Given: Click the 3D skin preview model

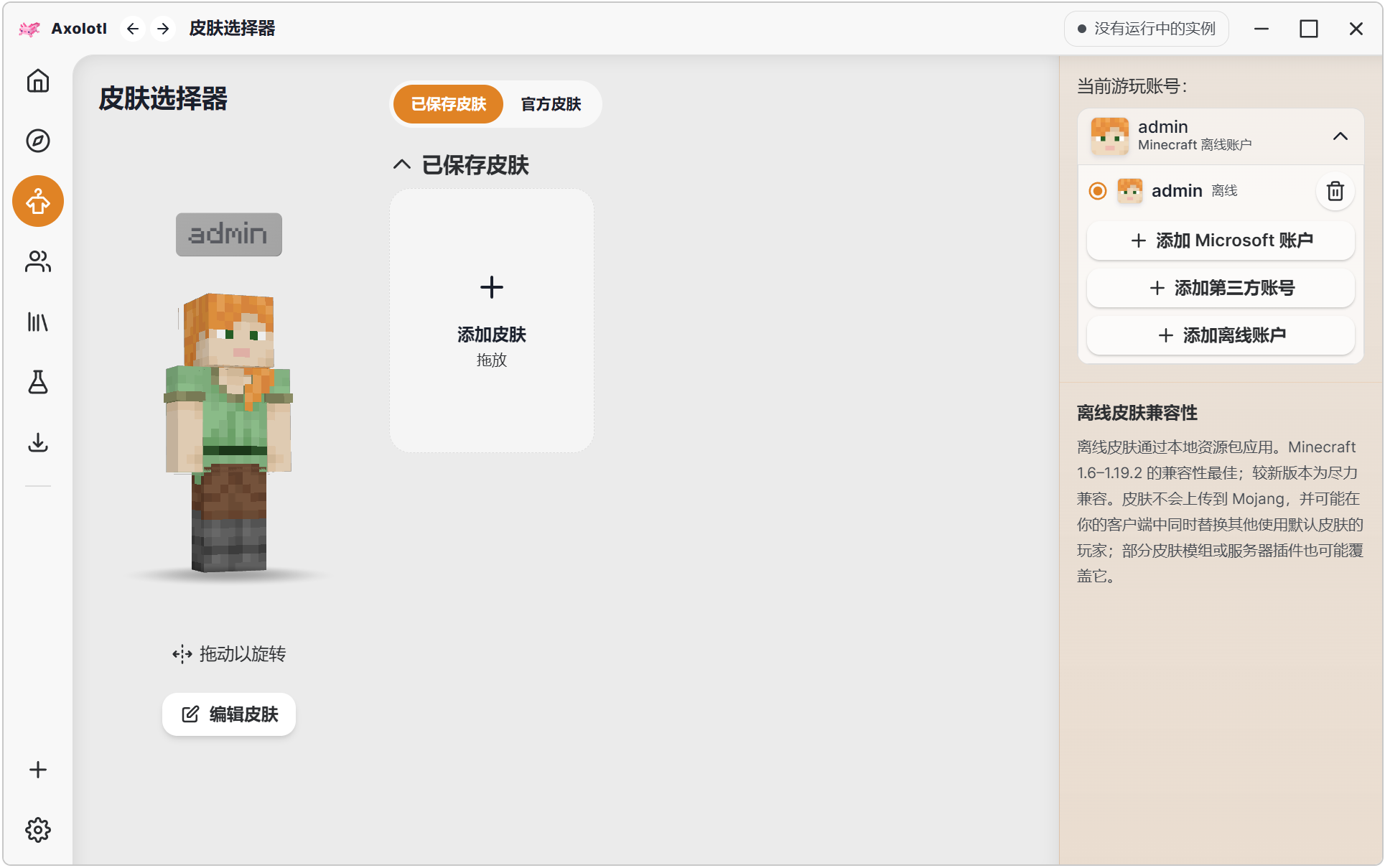Looking at the screenshot, I should (x=229, y=431).
